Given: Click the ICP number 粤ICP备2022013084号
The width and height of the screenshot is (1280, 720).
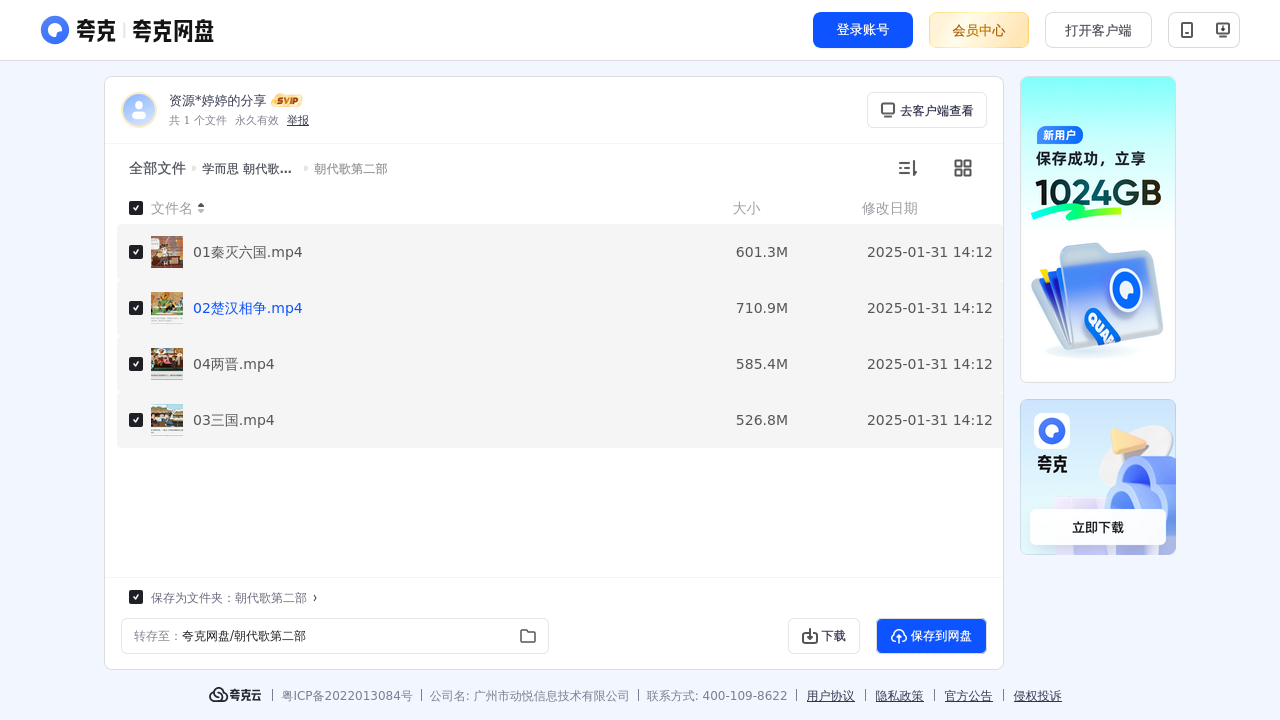Looking at the screenshot, I should click(347, 695).
